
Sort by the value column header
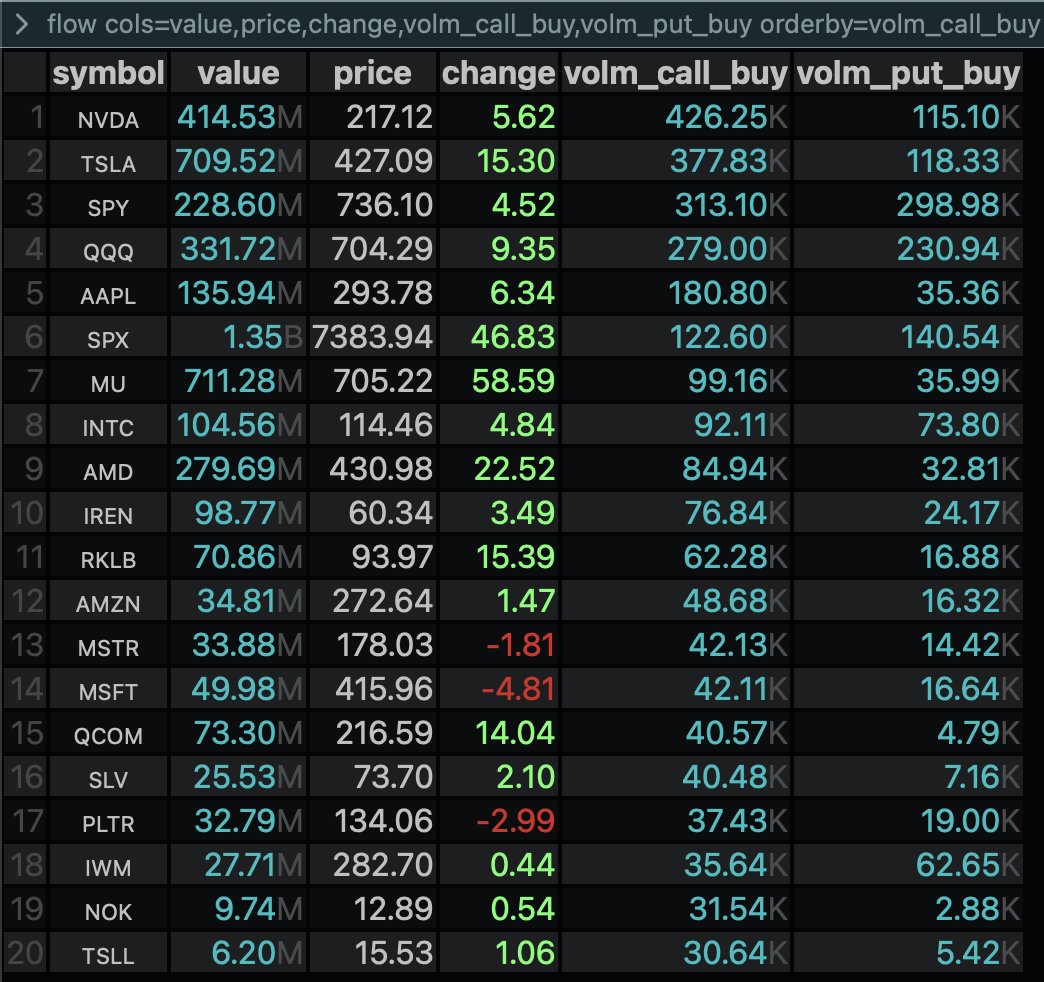pos(238,73)
